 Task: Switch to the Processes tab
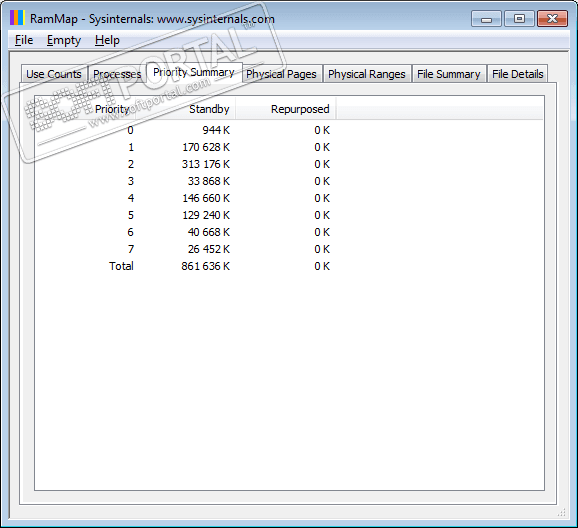pos(117,74)
